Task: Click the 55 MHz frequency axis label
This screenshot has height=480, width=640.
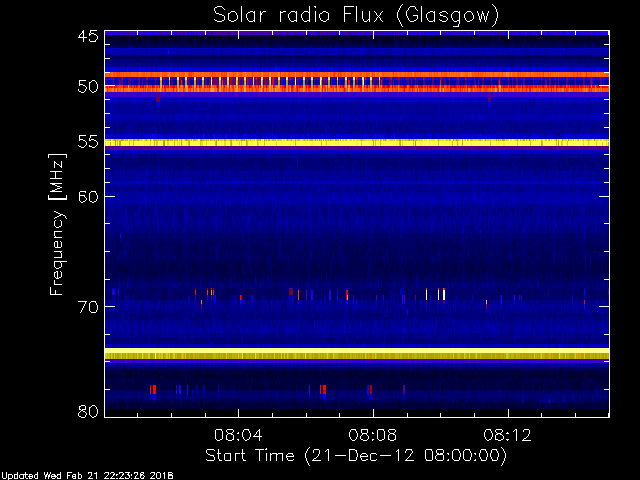Action: 88,142
